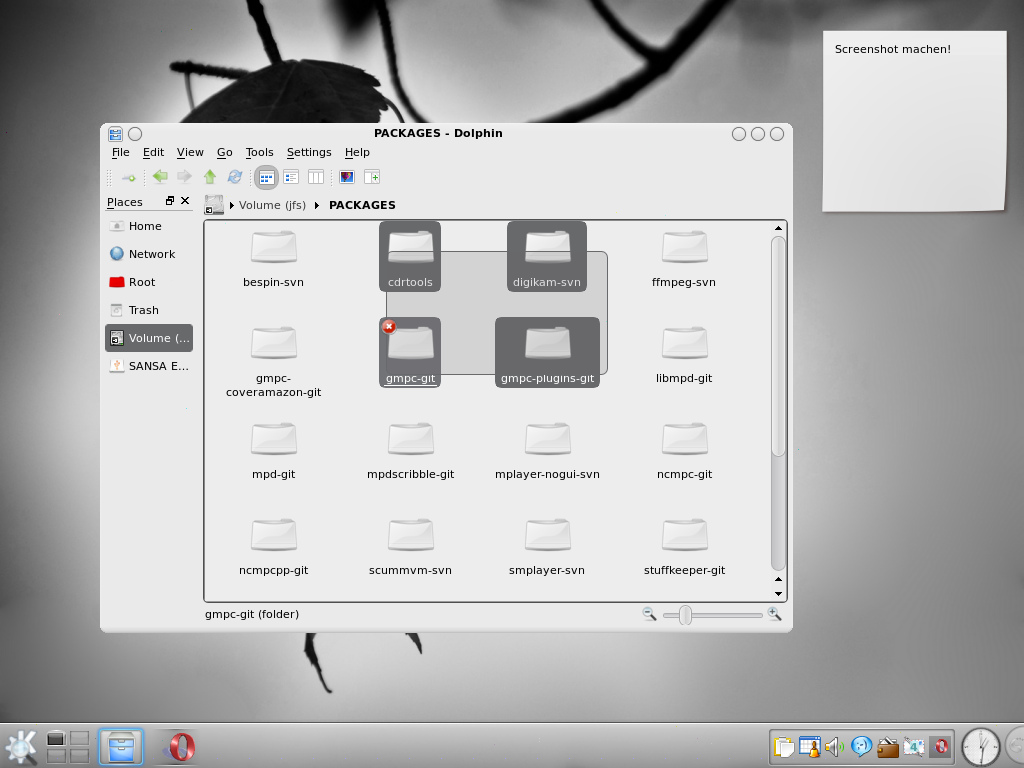Image resolution: width=1024 pixels, height=768 pixels.
Task: Zoom out with the minus magnifier
Action: 649,614
